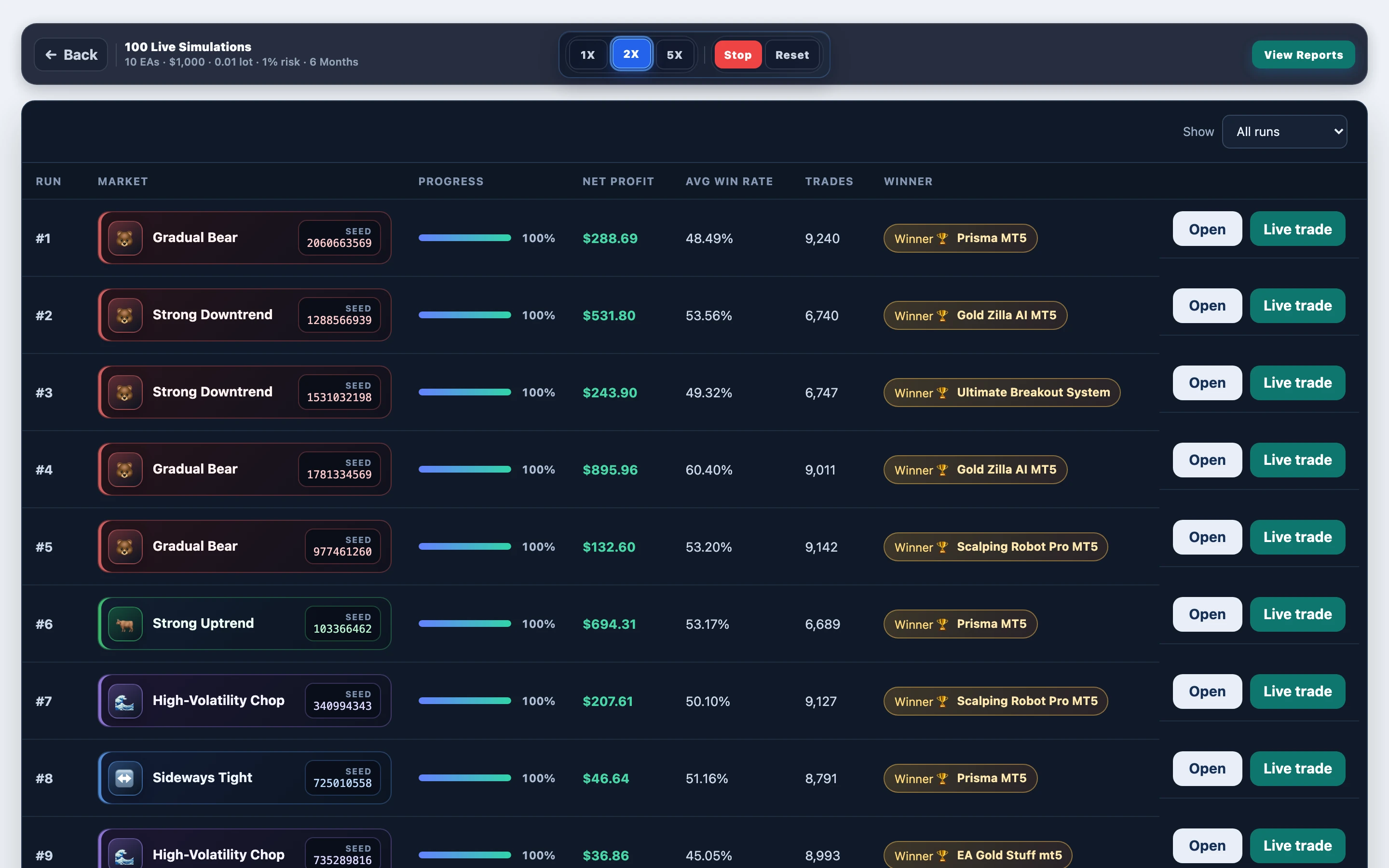The image size is (1389, 868).
Task: Start Live trade for run #4
Action: click(1297, 460)
